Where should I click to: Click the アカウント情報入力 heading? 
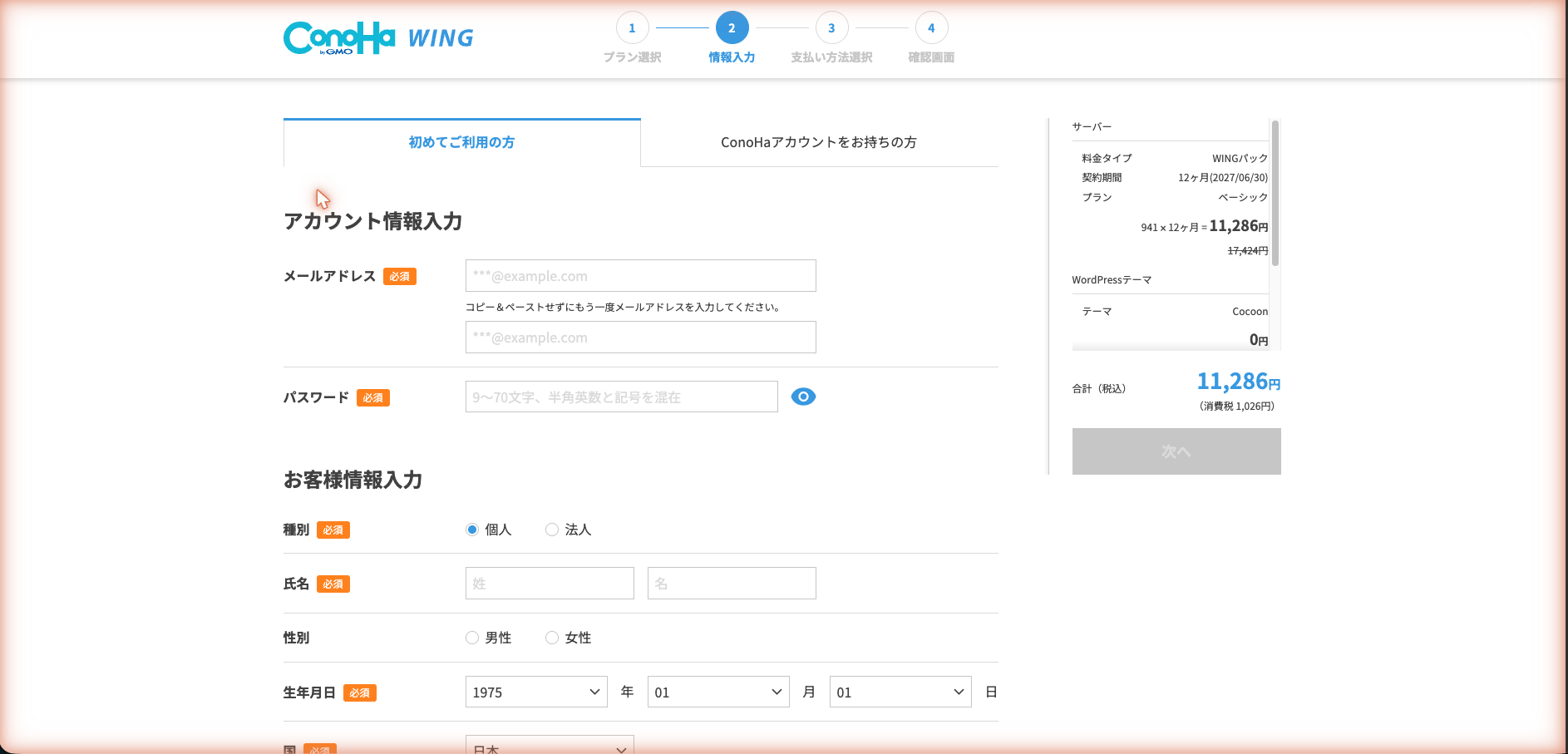point(372,221)
